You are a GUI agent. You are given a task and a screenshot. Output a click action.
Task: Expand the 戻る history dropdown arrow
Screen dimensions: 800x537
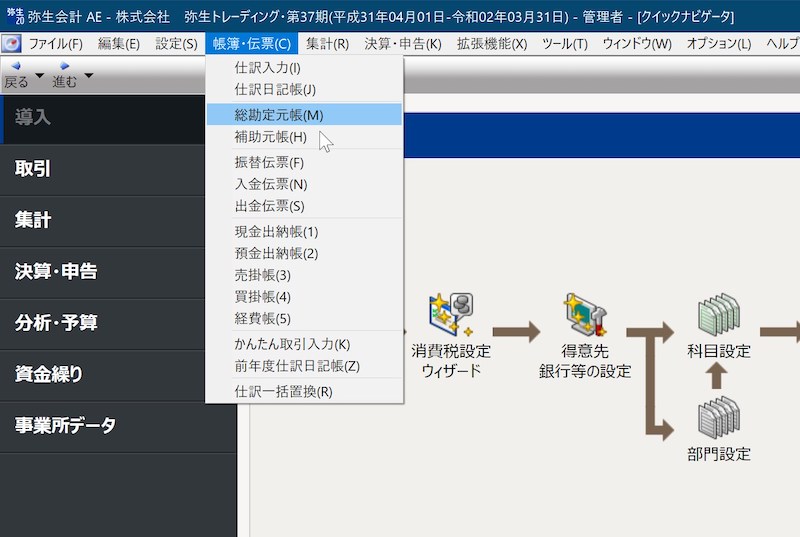(39, 75)
